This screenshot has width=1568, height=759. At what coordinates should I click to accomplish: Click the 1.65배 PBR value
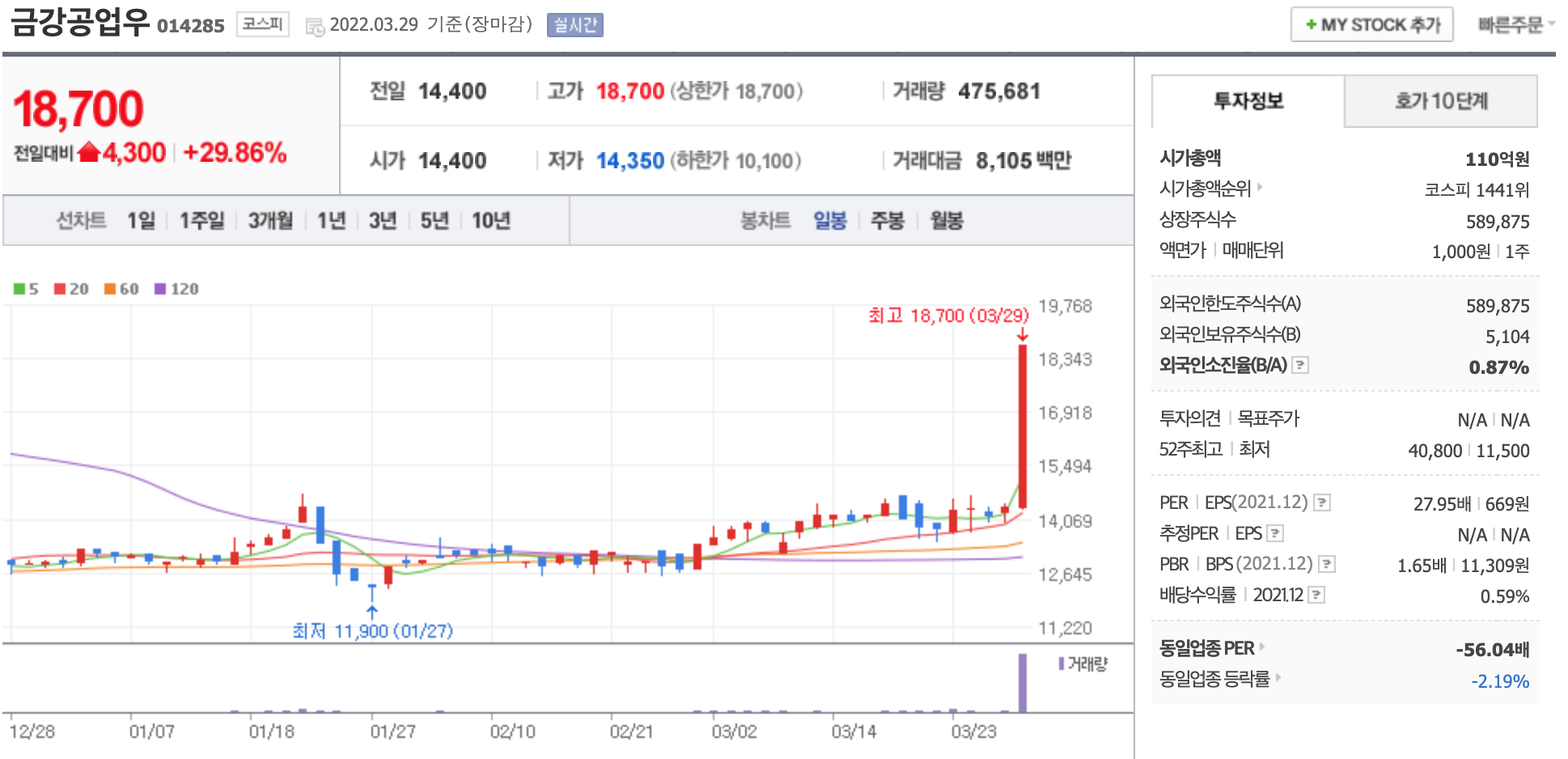[x=1422, y=566]
